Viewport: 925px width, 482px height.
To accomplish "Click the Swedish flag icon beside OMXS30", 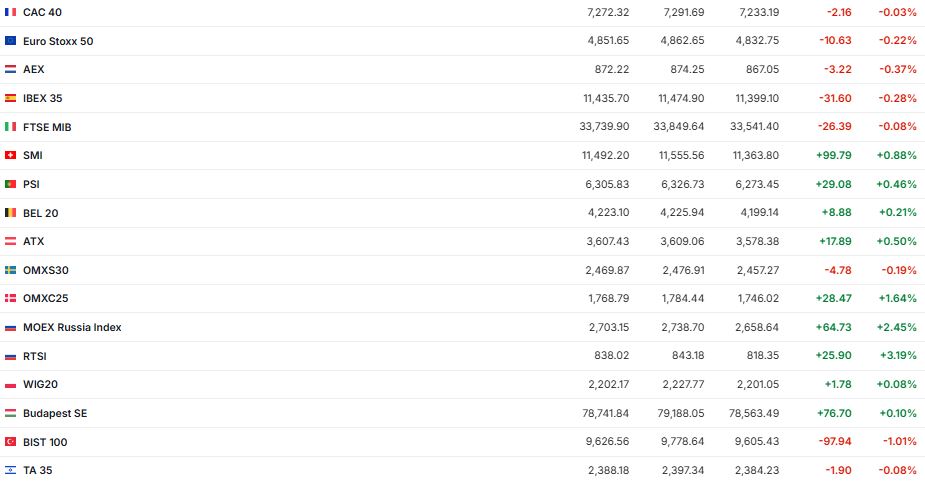I will 10,270.
